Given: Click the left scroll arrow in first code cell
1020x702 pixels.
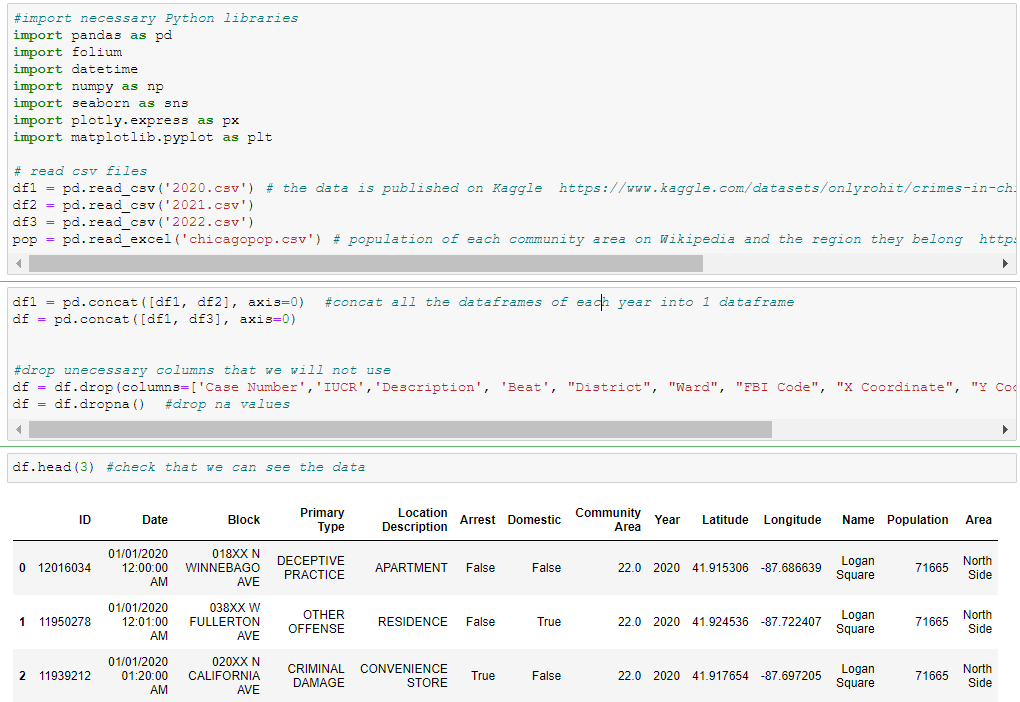Looking at the screenshot, I should point(18,263).
